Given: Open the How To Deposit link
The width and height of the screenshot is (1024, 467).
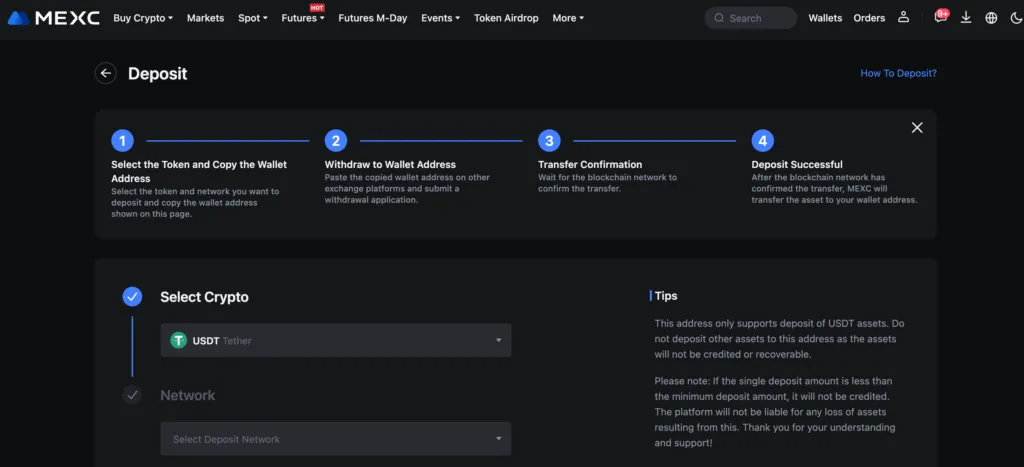Looking at the screenshot, I should tap(898, 73).
